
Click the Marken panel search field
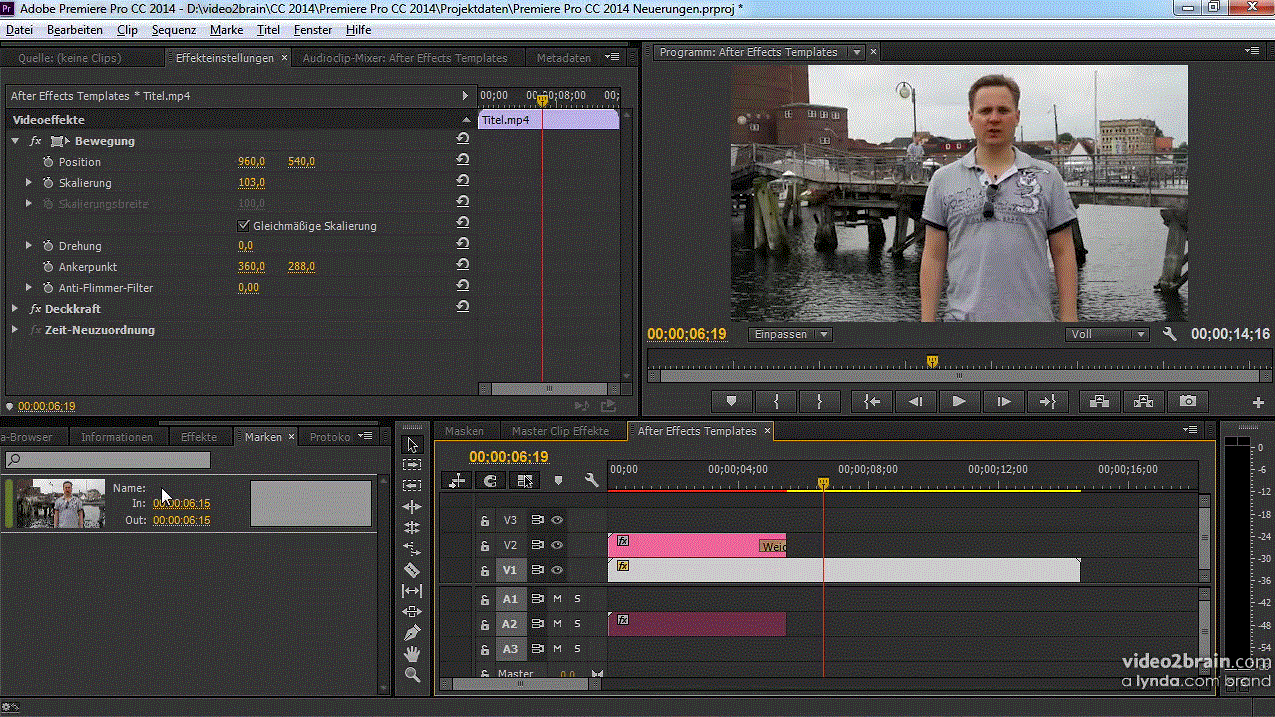pyautogui.click(x=108, y=460)
